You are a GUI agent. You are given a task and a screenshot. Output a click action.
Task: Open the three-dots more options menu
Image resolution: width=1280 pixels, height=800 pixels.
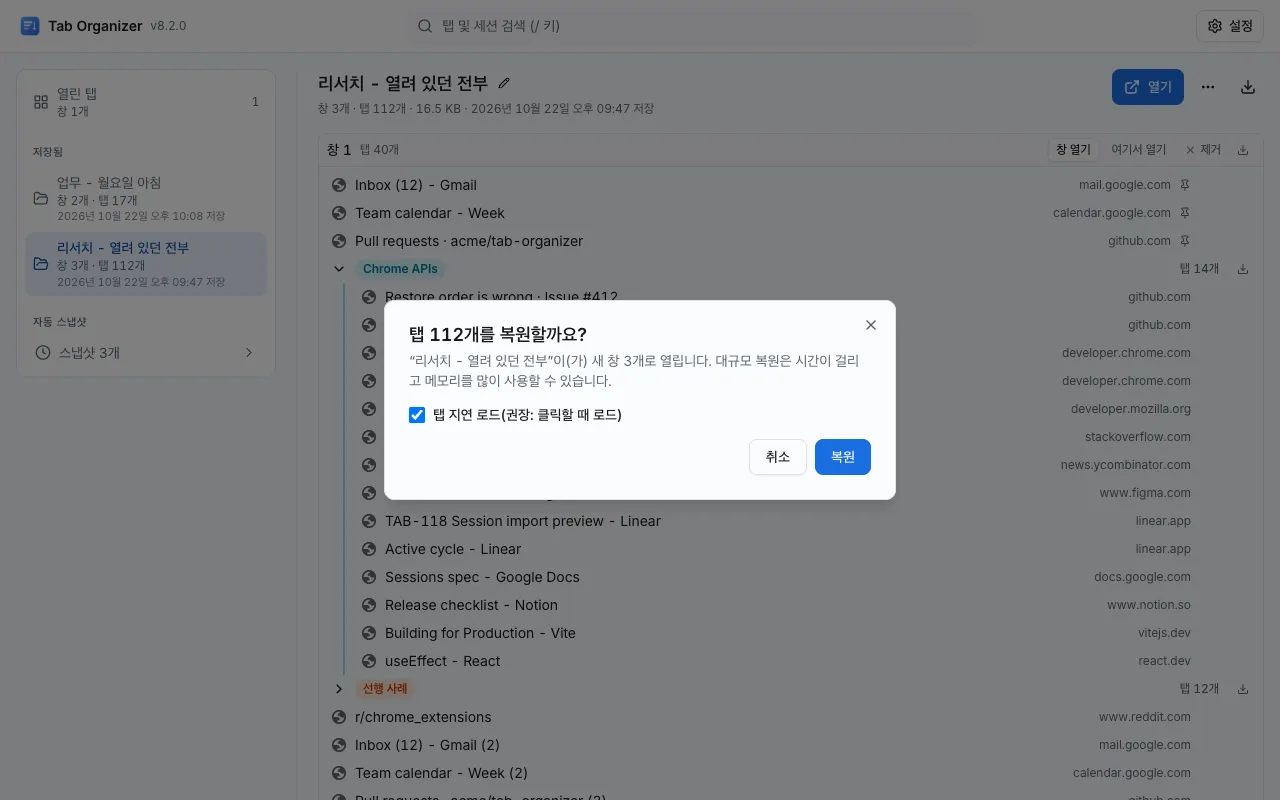[1208, 87]
